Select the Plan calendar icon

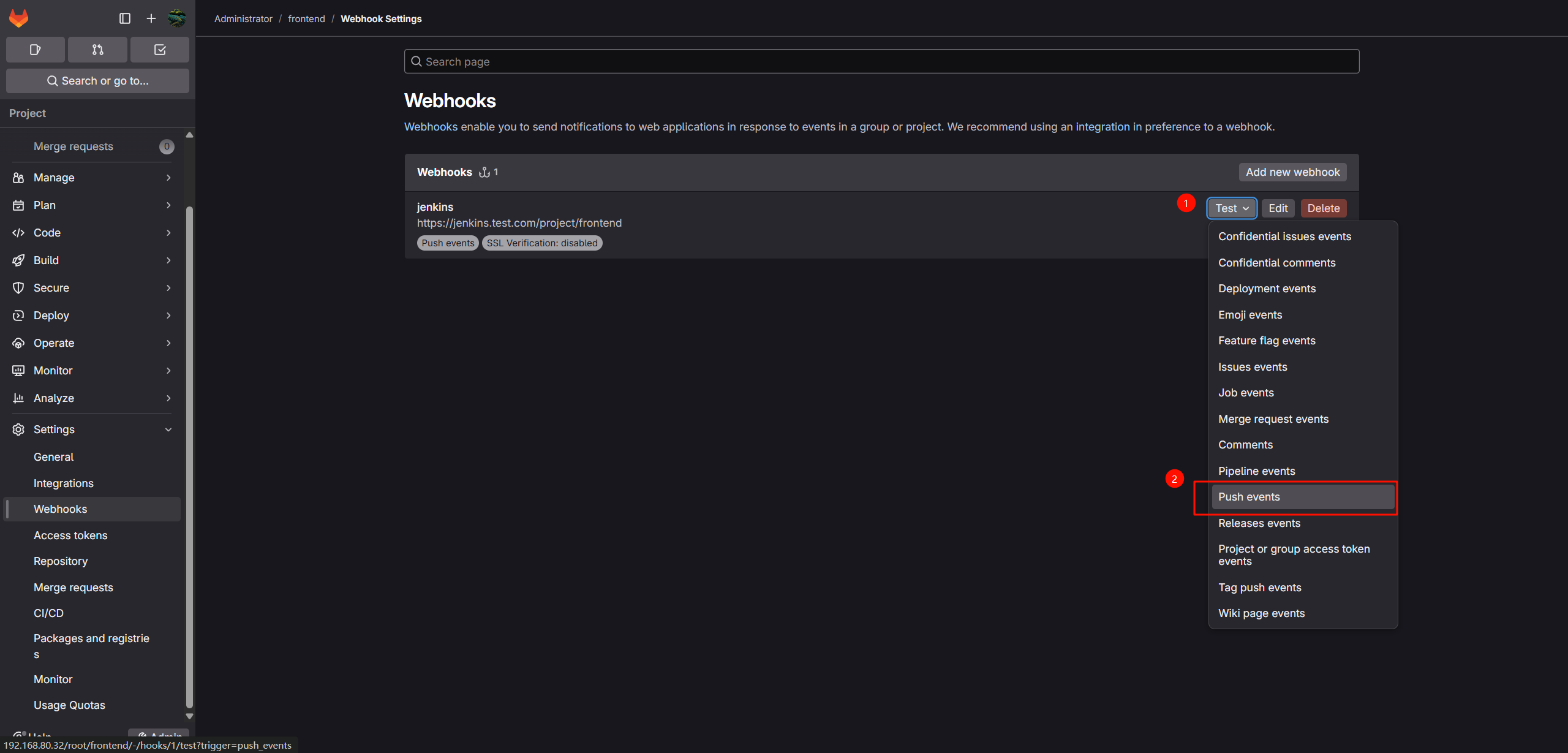[18, 205]
